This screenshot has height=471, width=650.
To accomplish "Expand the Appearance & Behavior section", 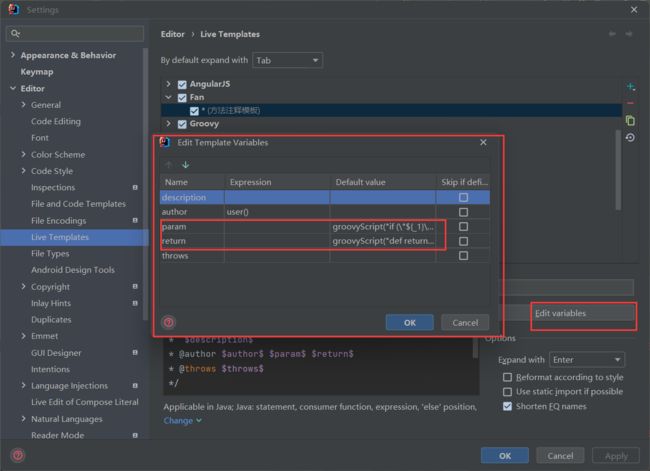I will pyautogui.click(x=13, y=55).
